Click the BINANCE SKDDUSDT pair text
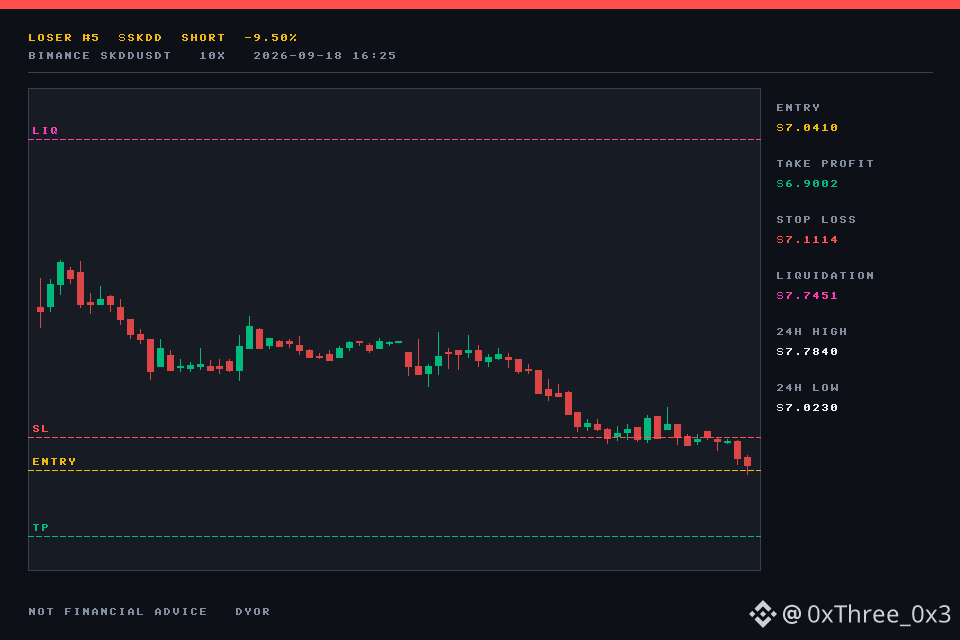Image resolution: width=960 pixels, height=640 pixels. point(100,56)
